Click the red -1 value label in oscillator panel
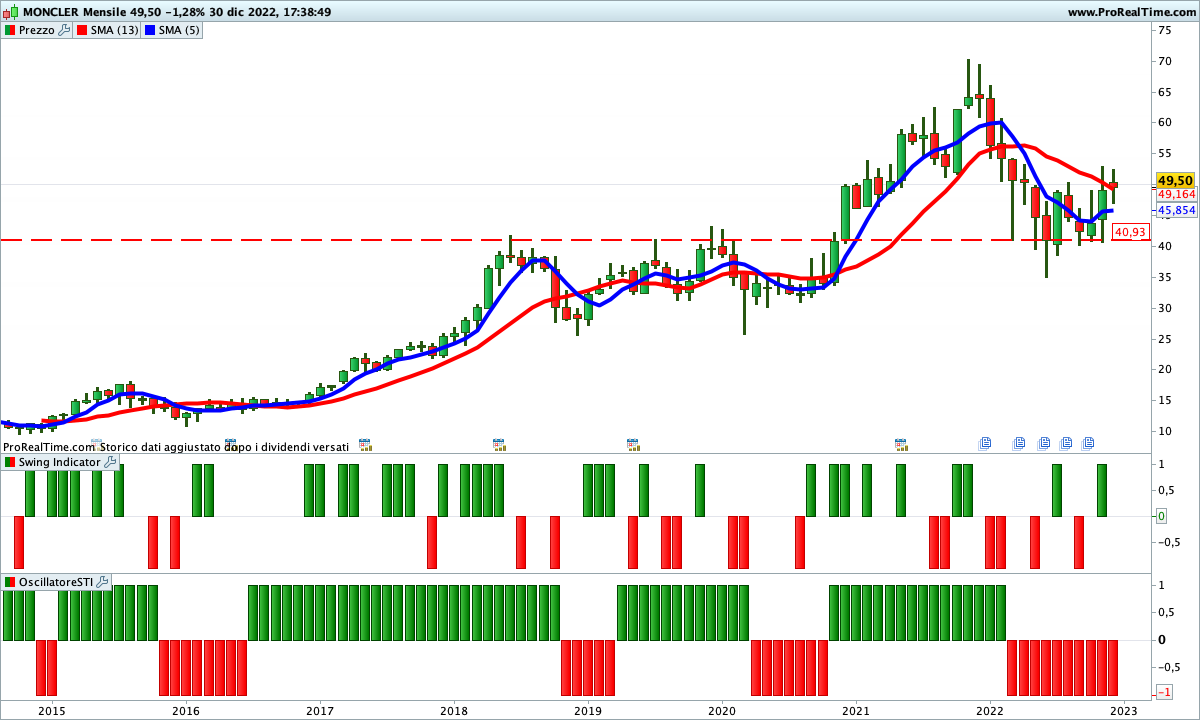The height and width of the screenshot is (720, 1200). click(x=1164, y=693)
